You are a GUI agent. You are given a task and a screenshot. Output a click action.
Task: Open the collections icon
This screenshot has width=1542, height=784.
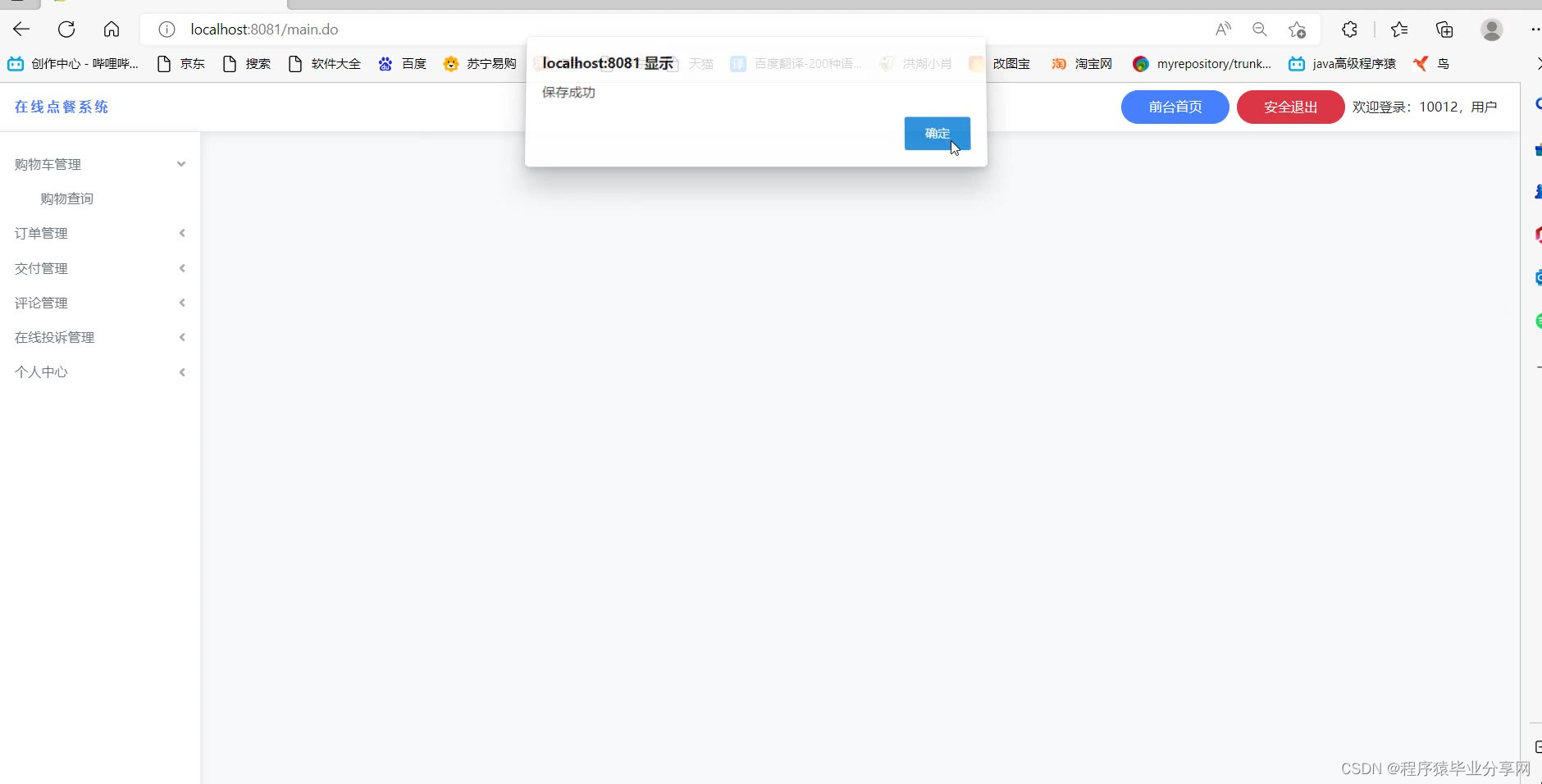click(1444, 30)
